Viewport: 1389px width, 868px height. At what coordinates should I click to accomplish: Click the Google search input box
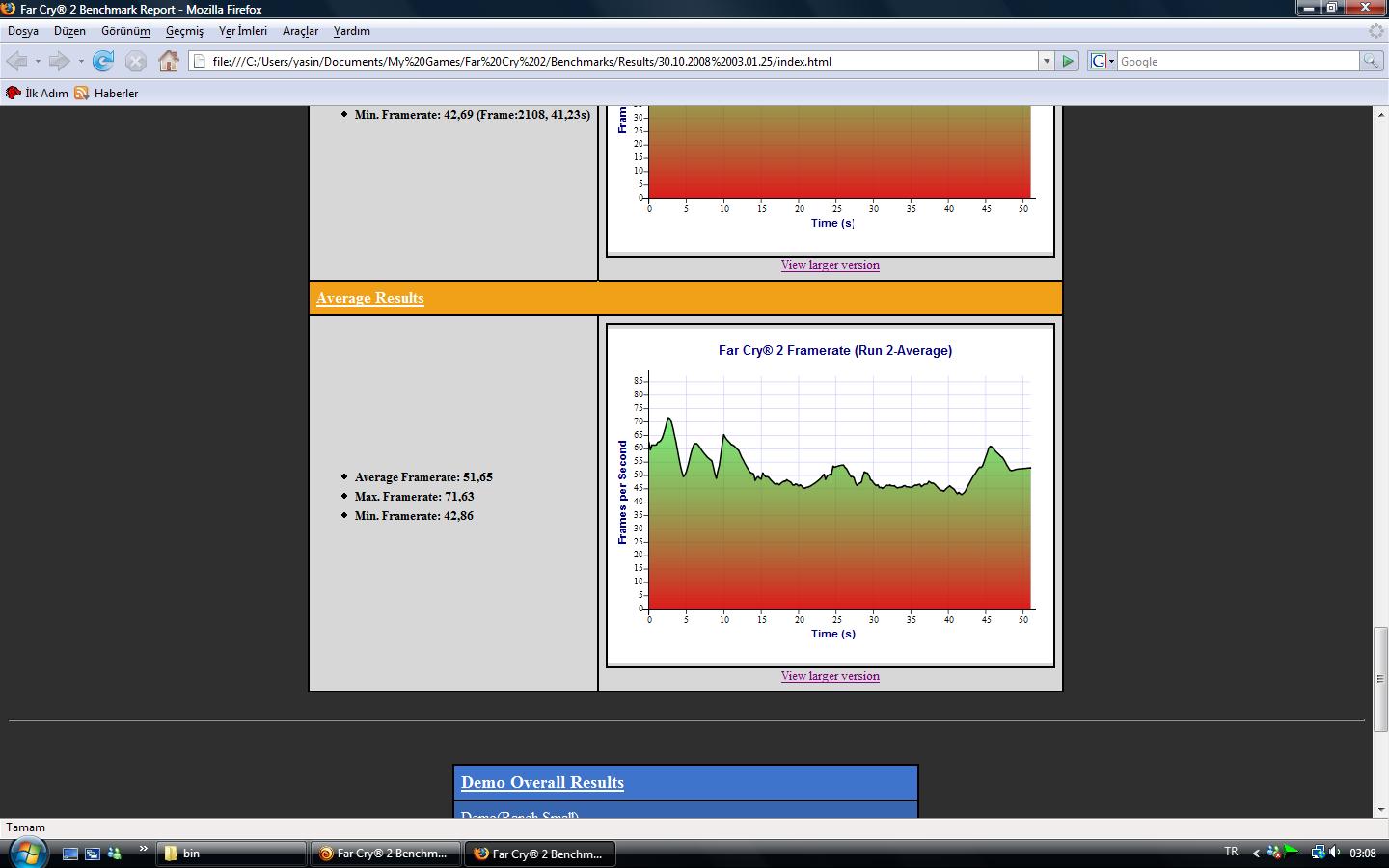click(x=1238, y=61)
